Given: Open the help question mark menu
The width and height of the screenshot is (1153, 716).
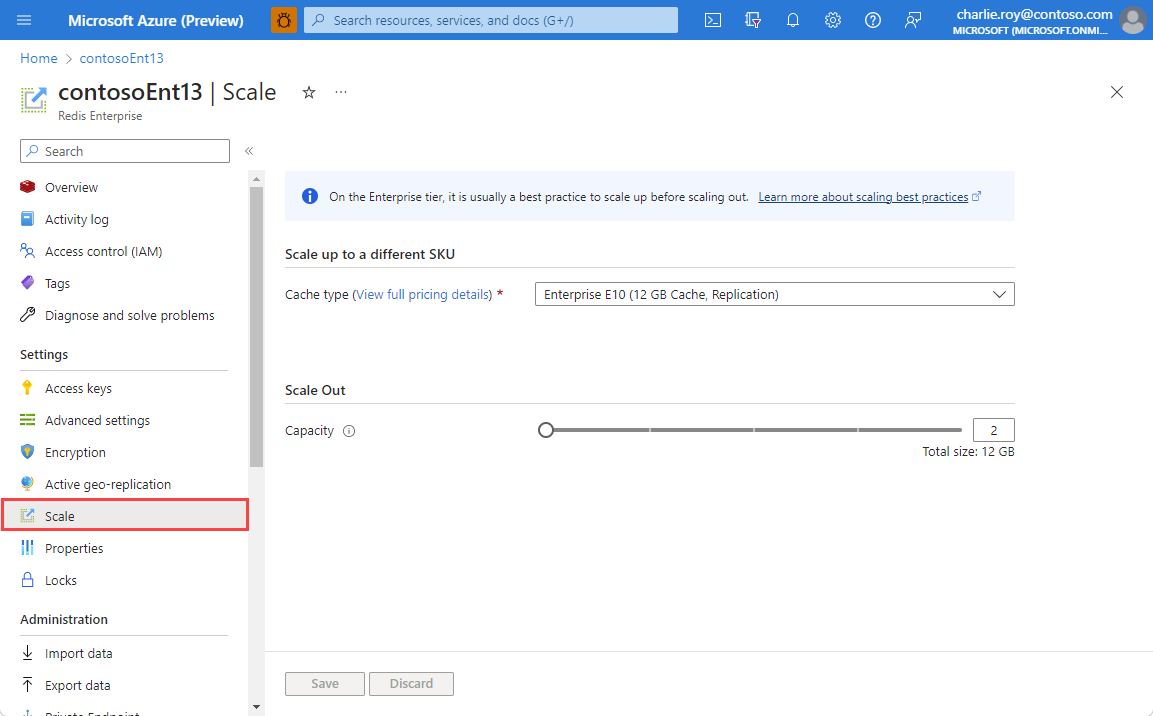Looking at the screenshot, I should point(872,19).
